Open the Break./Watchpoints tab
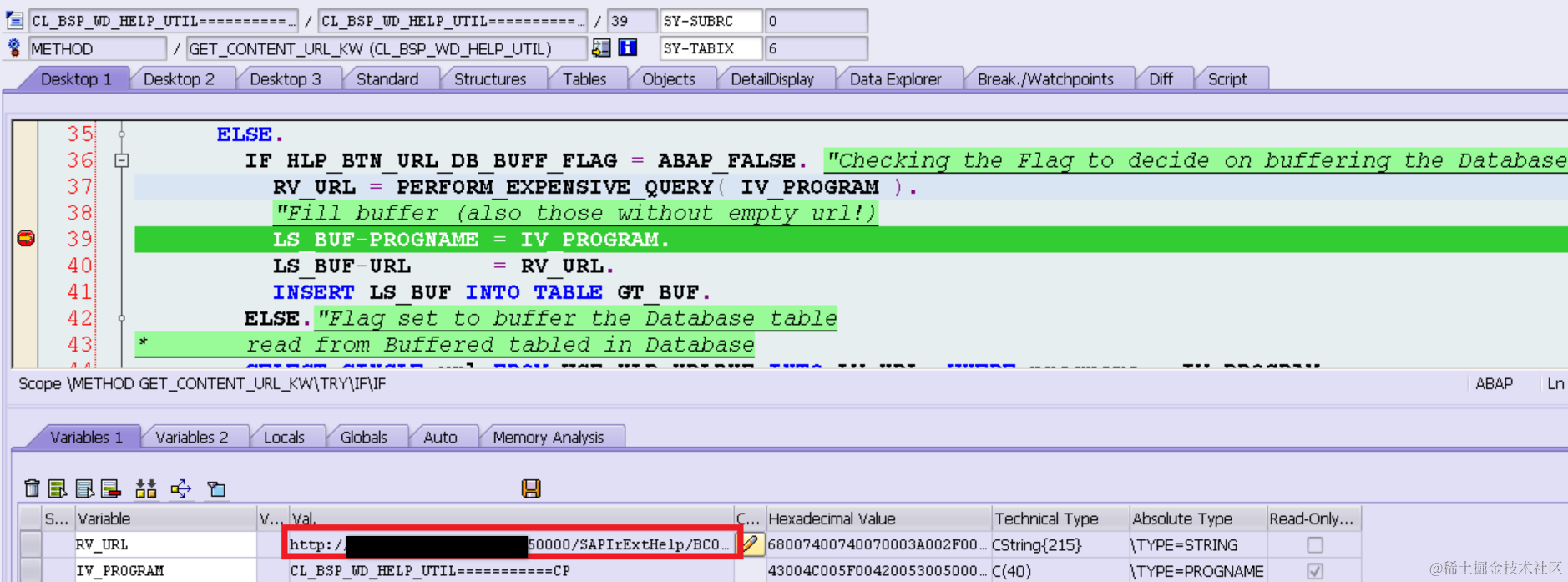This screenshot has height=582, width=1568. click(x=1045, y=78)
